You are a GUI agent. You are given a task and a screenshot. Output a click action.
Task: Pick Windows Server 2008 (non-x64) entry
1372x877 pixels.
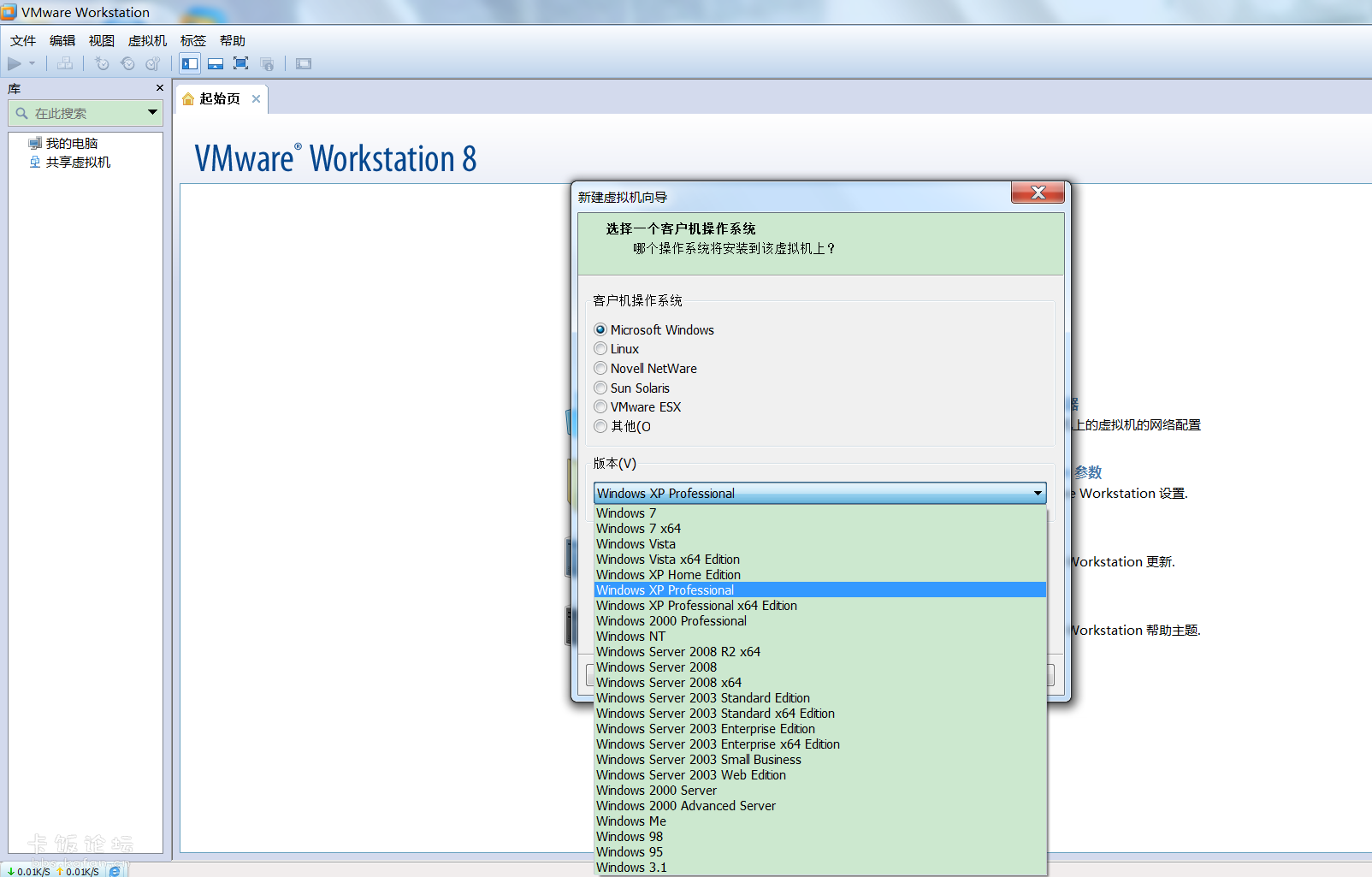(820, 667)
